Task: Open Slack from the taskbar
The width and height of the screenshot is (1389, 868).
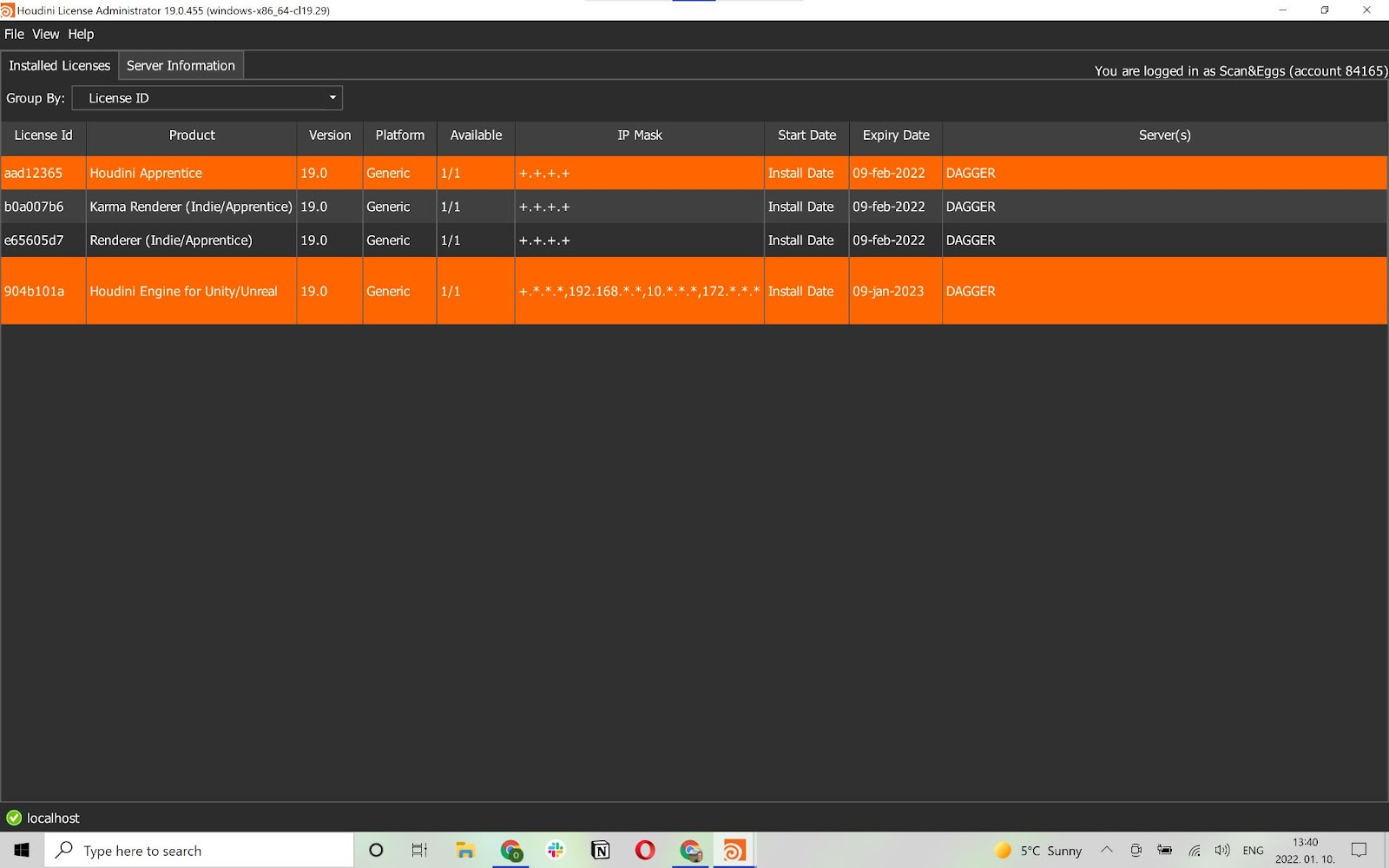Action: click(556, 851)
